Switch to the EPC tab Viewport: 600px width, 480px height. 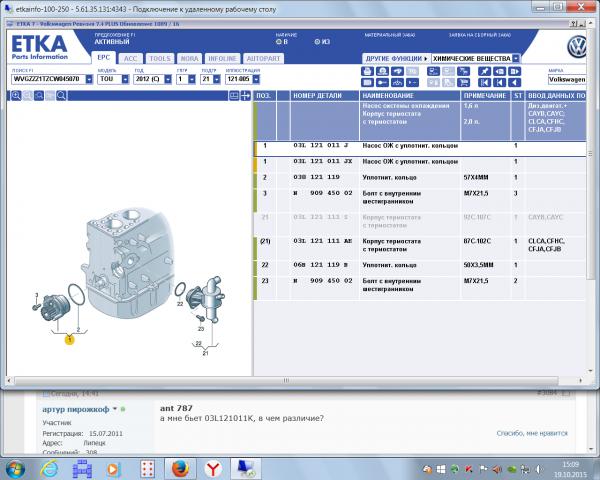pos(103,57)
